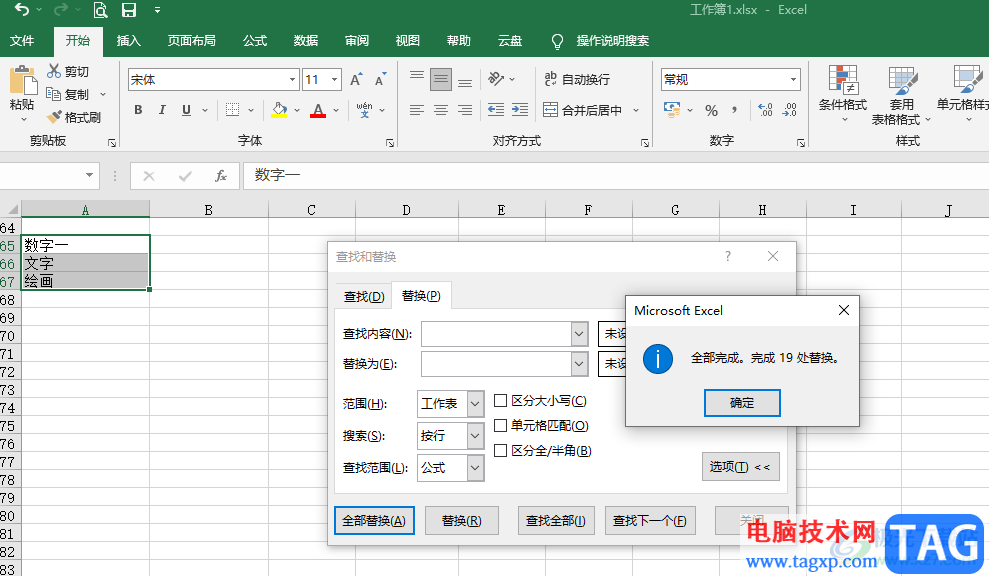Open Conditional Formatting icon menu
This screenshot has width=989, height=576.
click(x=842, y=80)
